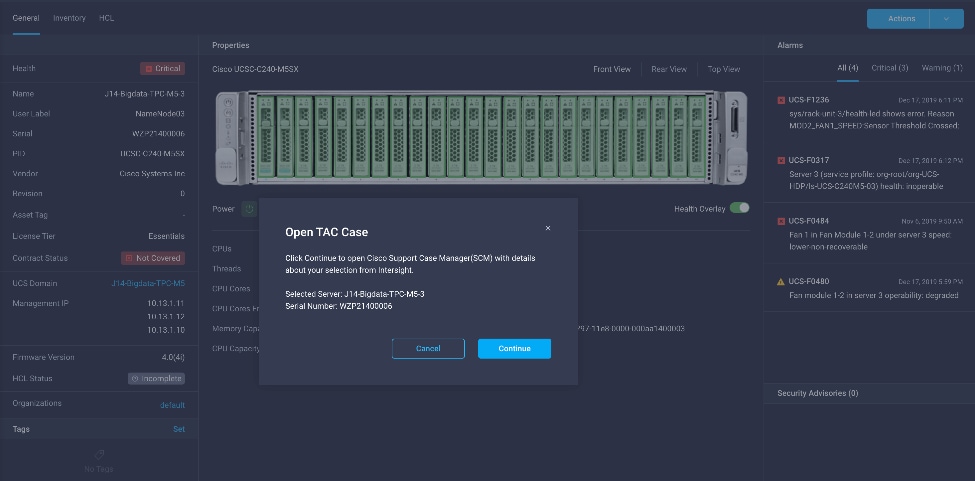Click Set link next to Tags
975x481 pixels.
tap(179, 429)
